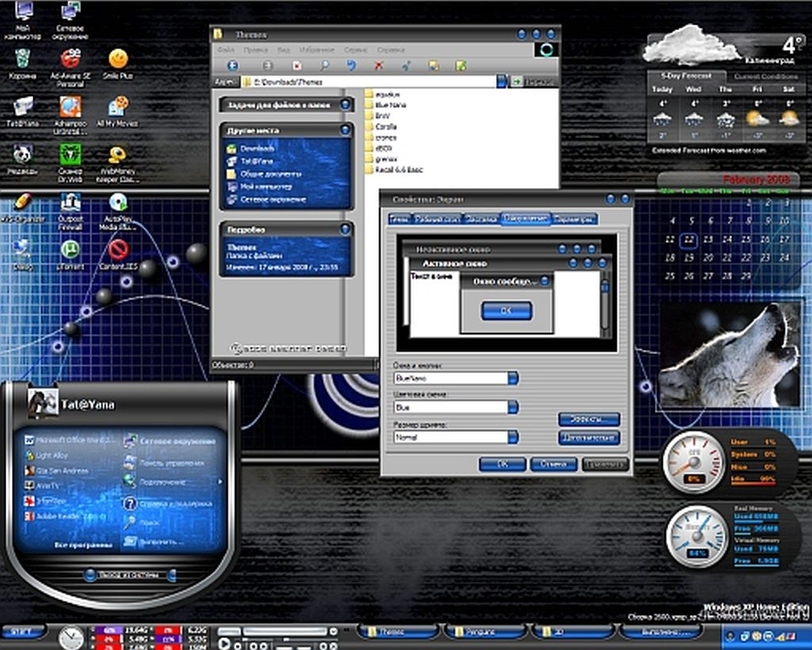
Task: Open the Цветовая схема Blue dropdown
Action: [x=513, y=407]
